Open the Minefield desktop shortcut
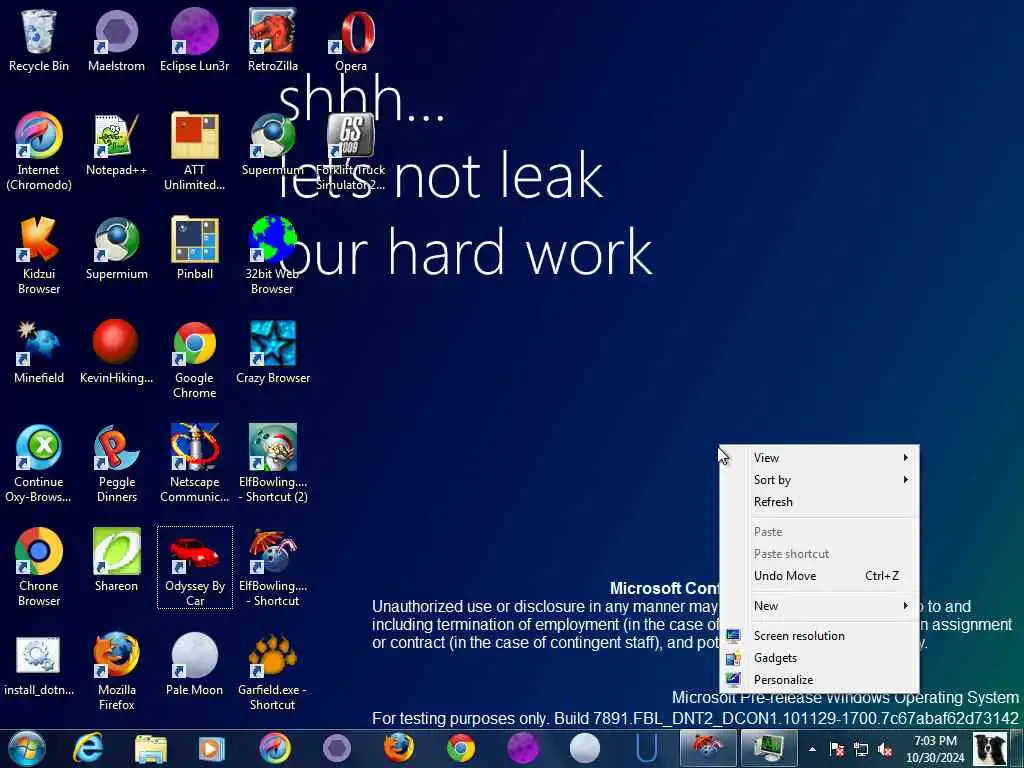Image resolution: width=1024 pixels, height=768 pixels. pyautogui.click(x=39, y=352)
